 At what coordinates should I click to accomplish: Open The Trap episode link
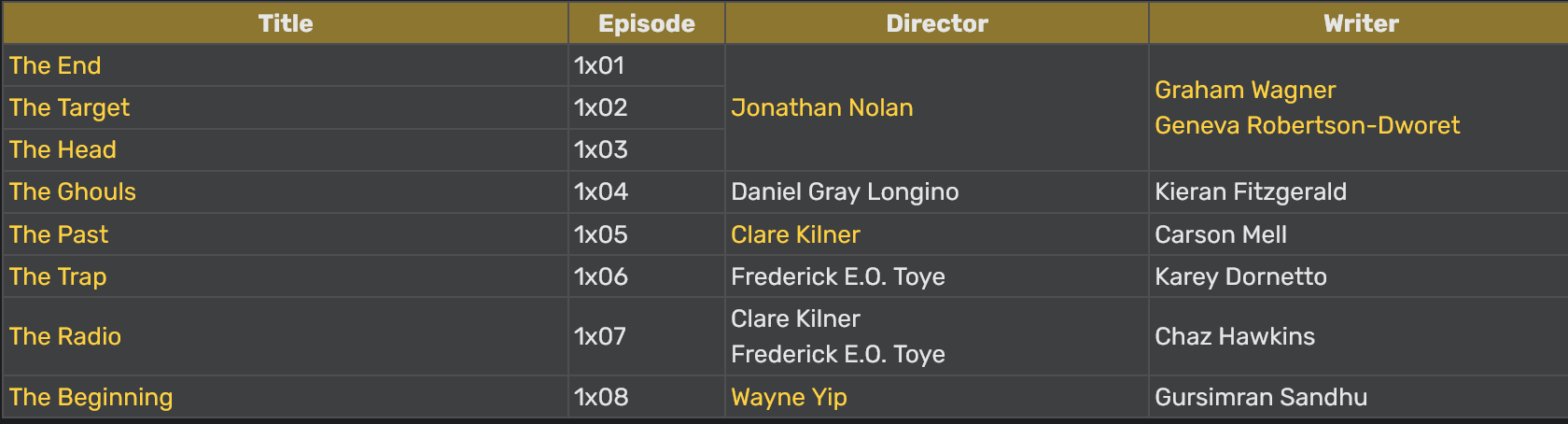[58, 276]
